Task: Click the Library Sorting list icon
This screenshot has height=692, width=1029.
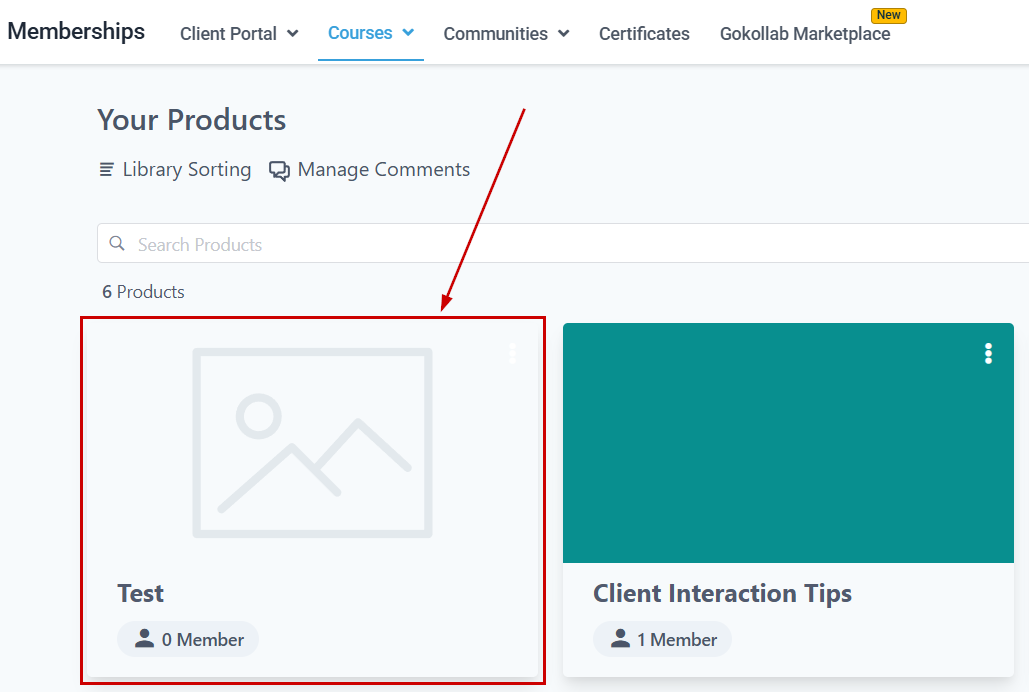Action: (x=106, y=170)
